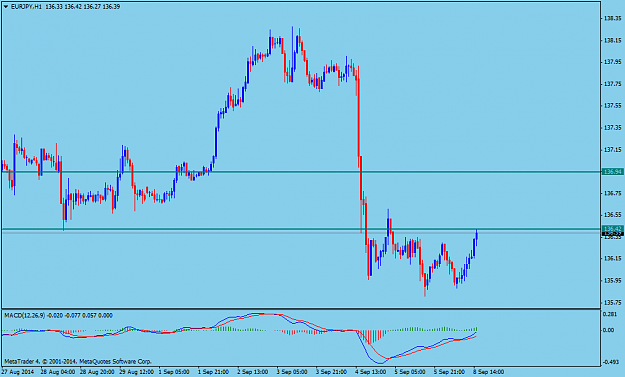Click the 137.95 price axis label
The width and height of the screenshot is (625, 377).
click(x=613, y=62)
